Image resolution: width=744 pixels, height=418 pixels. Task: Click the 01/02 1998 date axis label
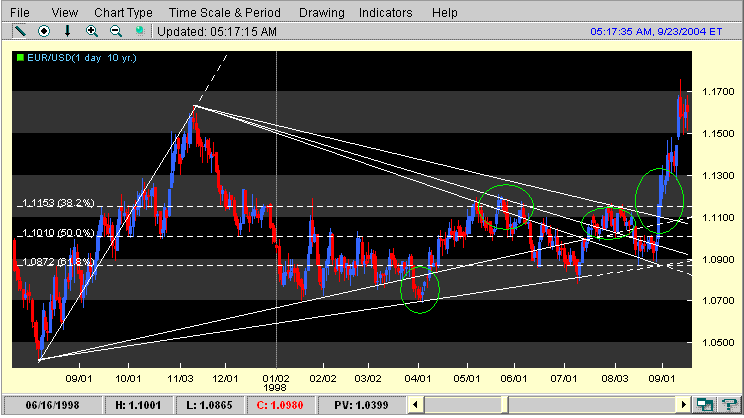click(276, 383)
